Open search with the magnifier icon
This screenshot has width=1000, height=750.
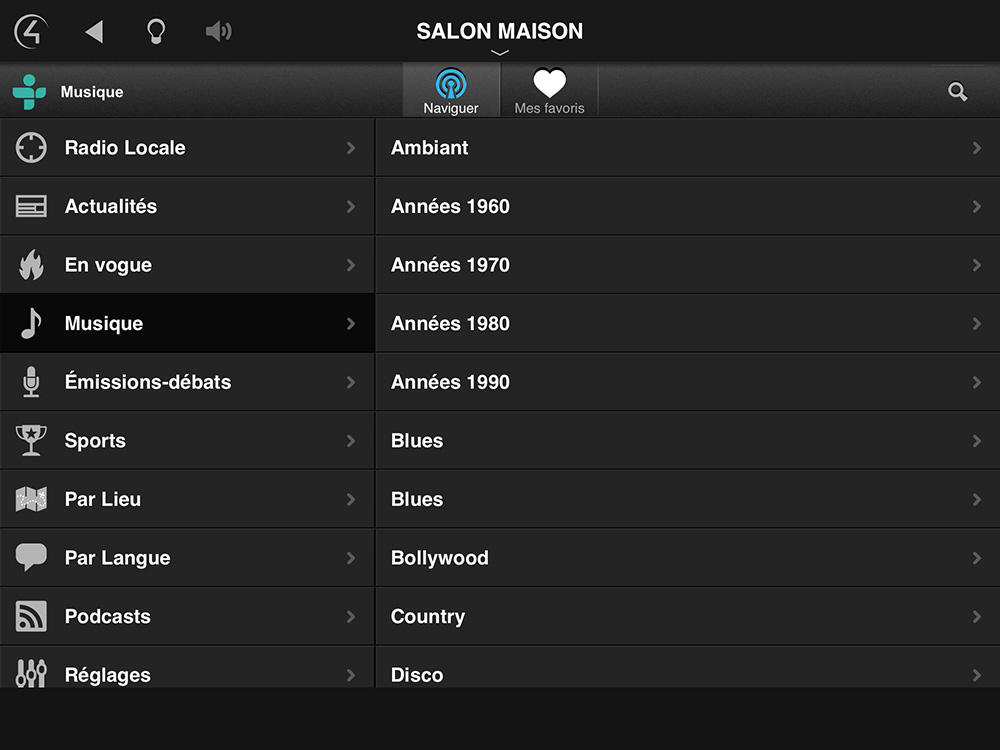click(x=957, y=92)
